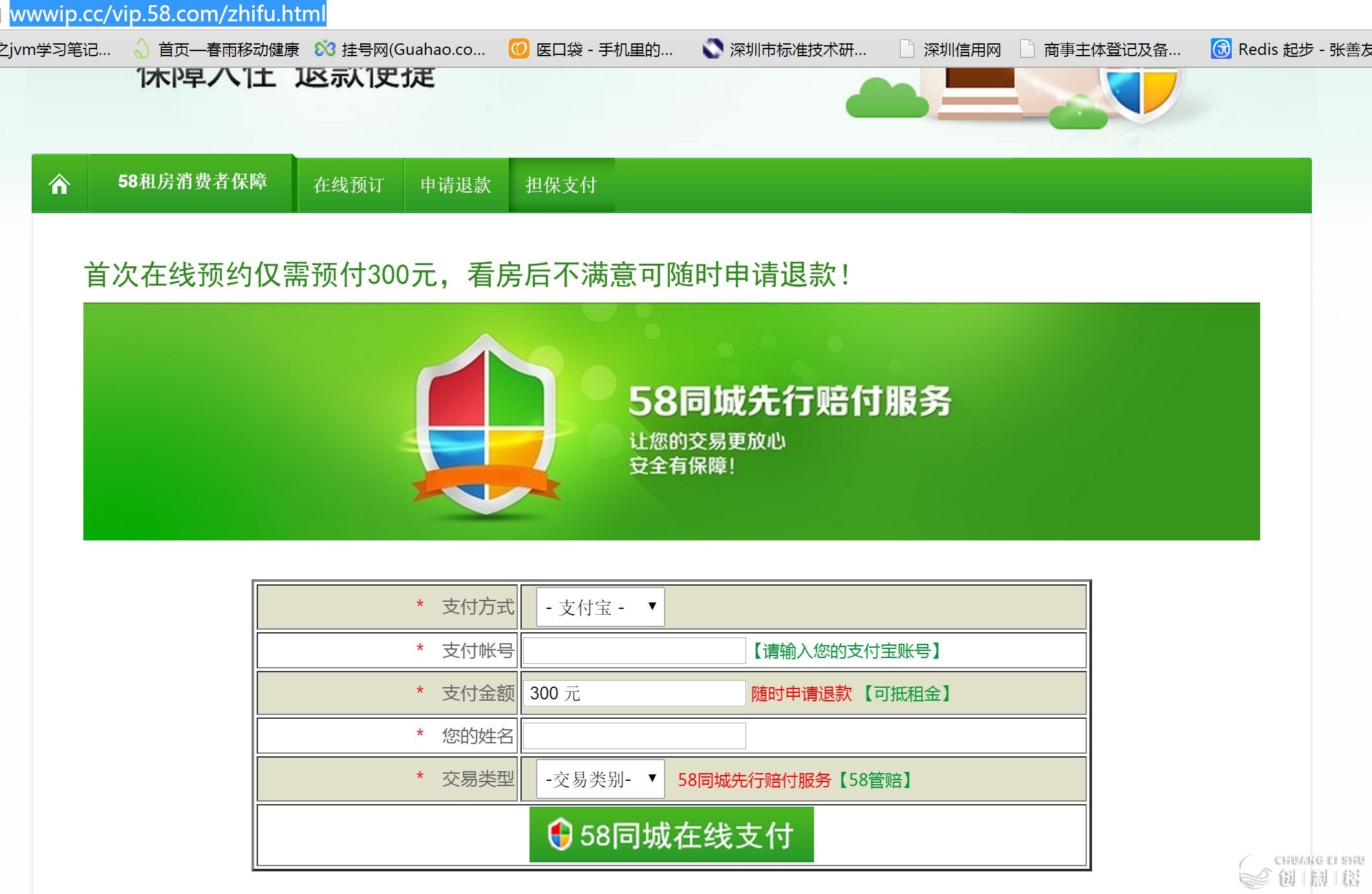Click the 支付金额 field showing 300 元
Viewport: 1372px width, 894px height.
coord(634,693)
